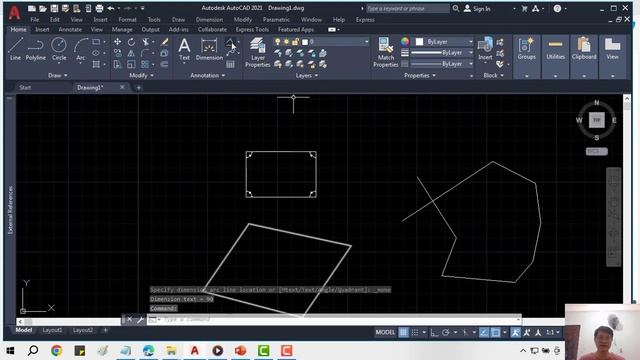Expand the Layers panel dropdown
Viewport: 640px width, 360px height.
coord(307,76)
